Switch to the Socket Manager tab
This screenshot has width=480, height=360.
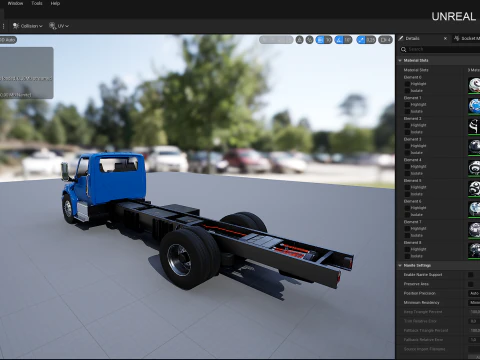point(467,38)
